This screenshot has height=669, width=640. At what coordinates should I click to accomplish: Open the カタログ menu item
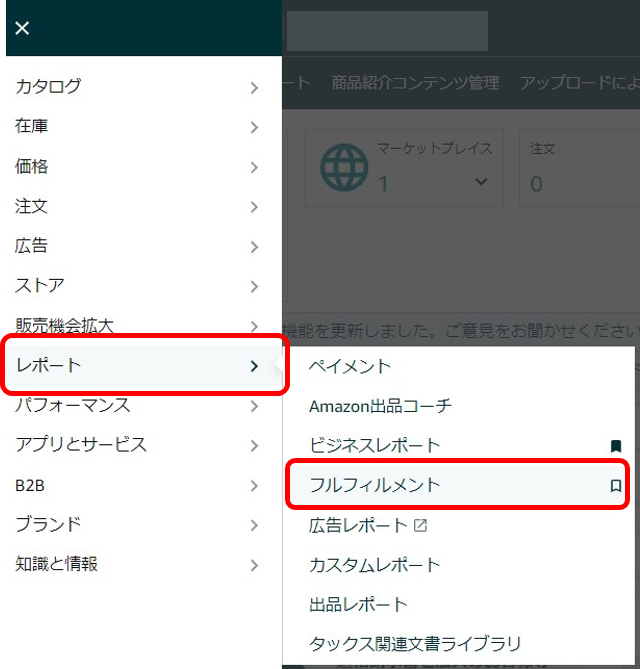point(47,87)
